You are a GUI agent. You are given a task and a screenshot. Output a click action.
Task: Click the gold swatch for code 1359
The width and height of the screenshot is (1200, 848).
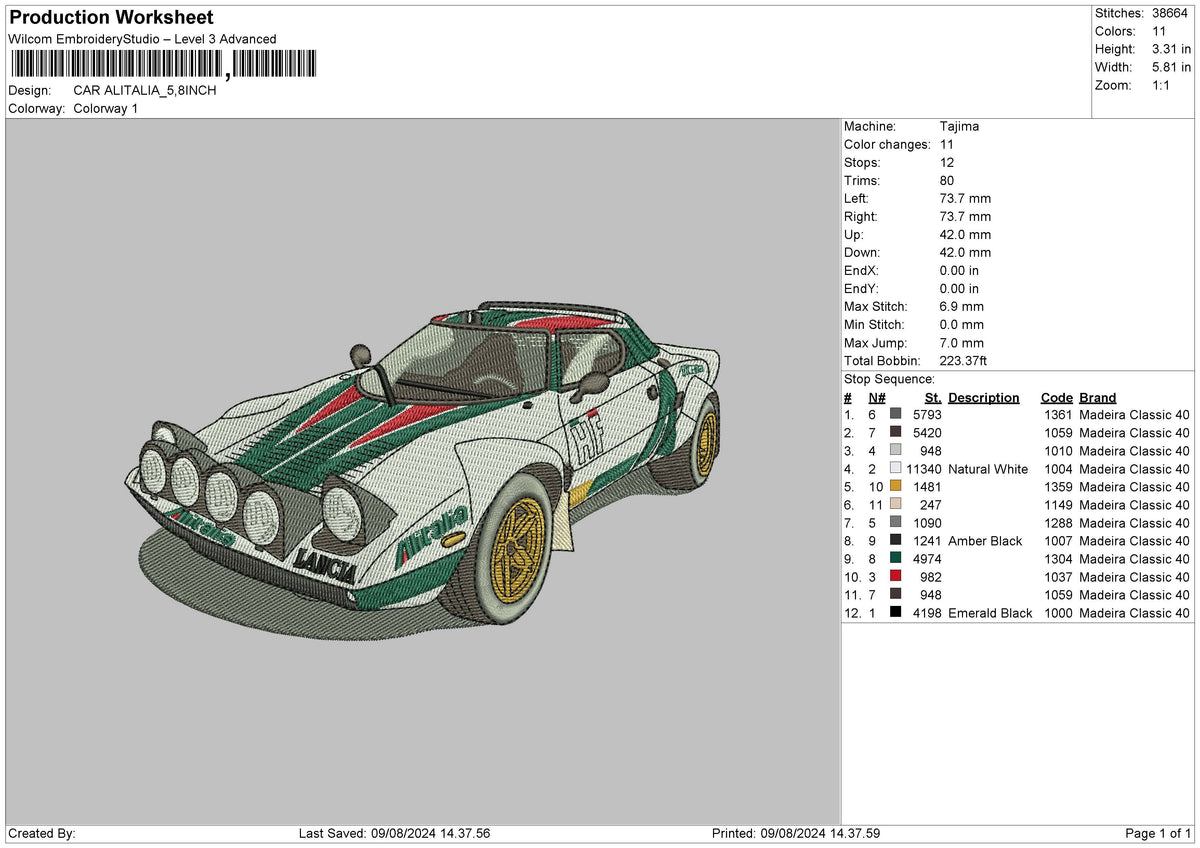click(x=895, y=486)
